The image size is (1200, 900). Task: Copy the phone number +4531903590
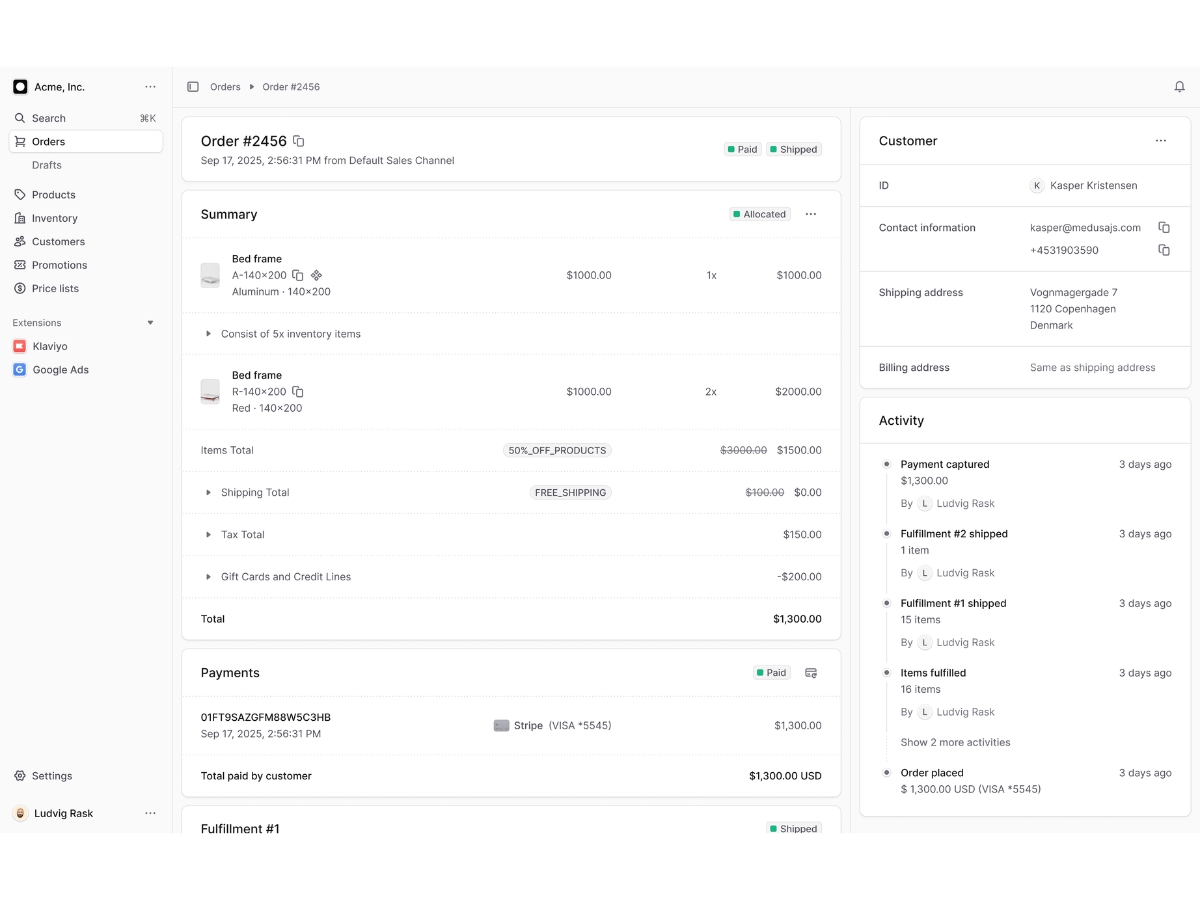[x=1164, y=250]
